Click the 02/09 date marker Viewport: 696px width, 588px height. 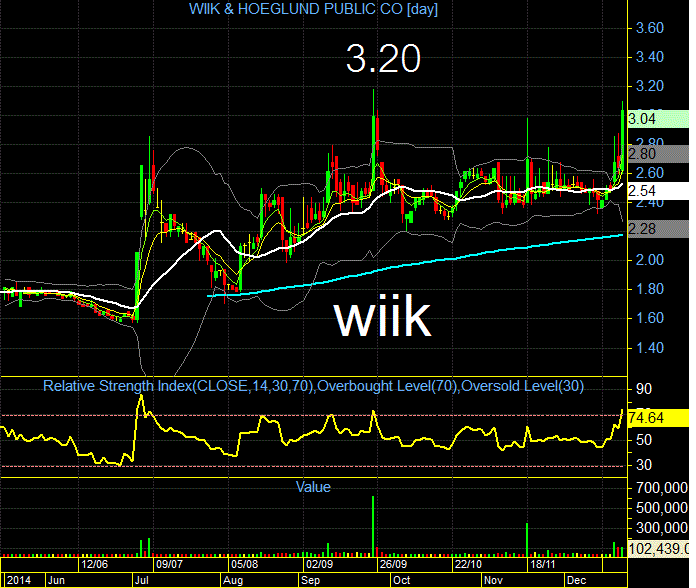coord(320,564)
